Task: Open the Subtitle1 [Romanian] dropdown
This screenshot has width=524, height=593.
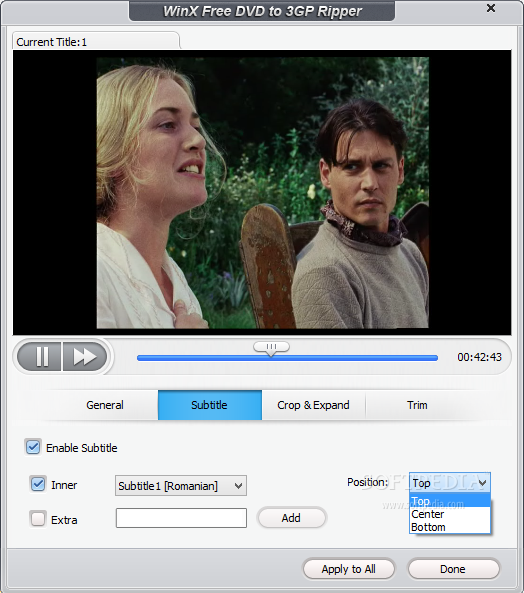Action: click(x=181, y=486)
